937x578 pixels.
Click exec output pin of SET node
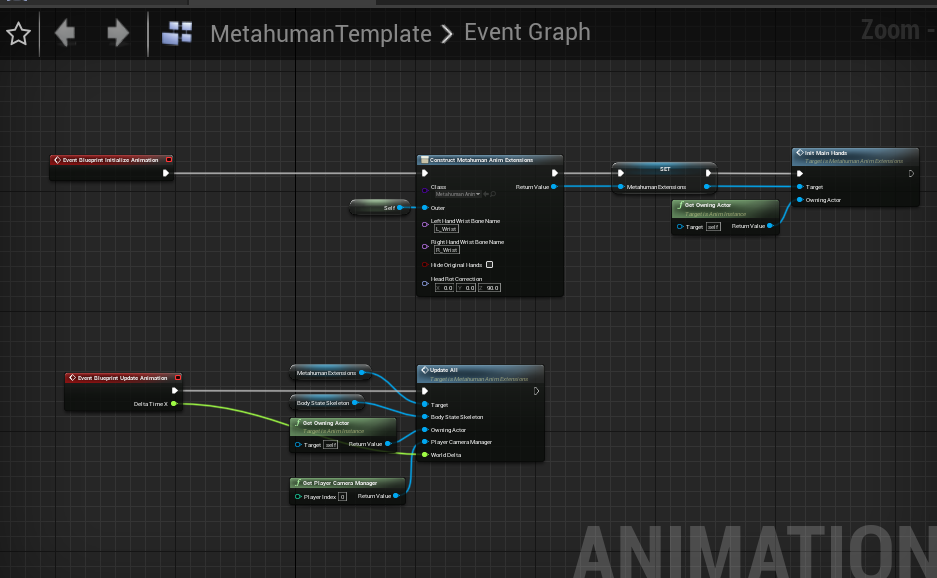point(708,173)
